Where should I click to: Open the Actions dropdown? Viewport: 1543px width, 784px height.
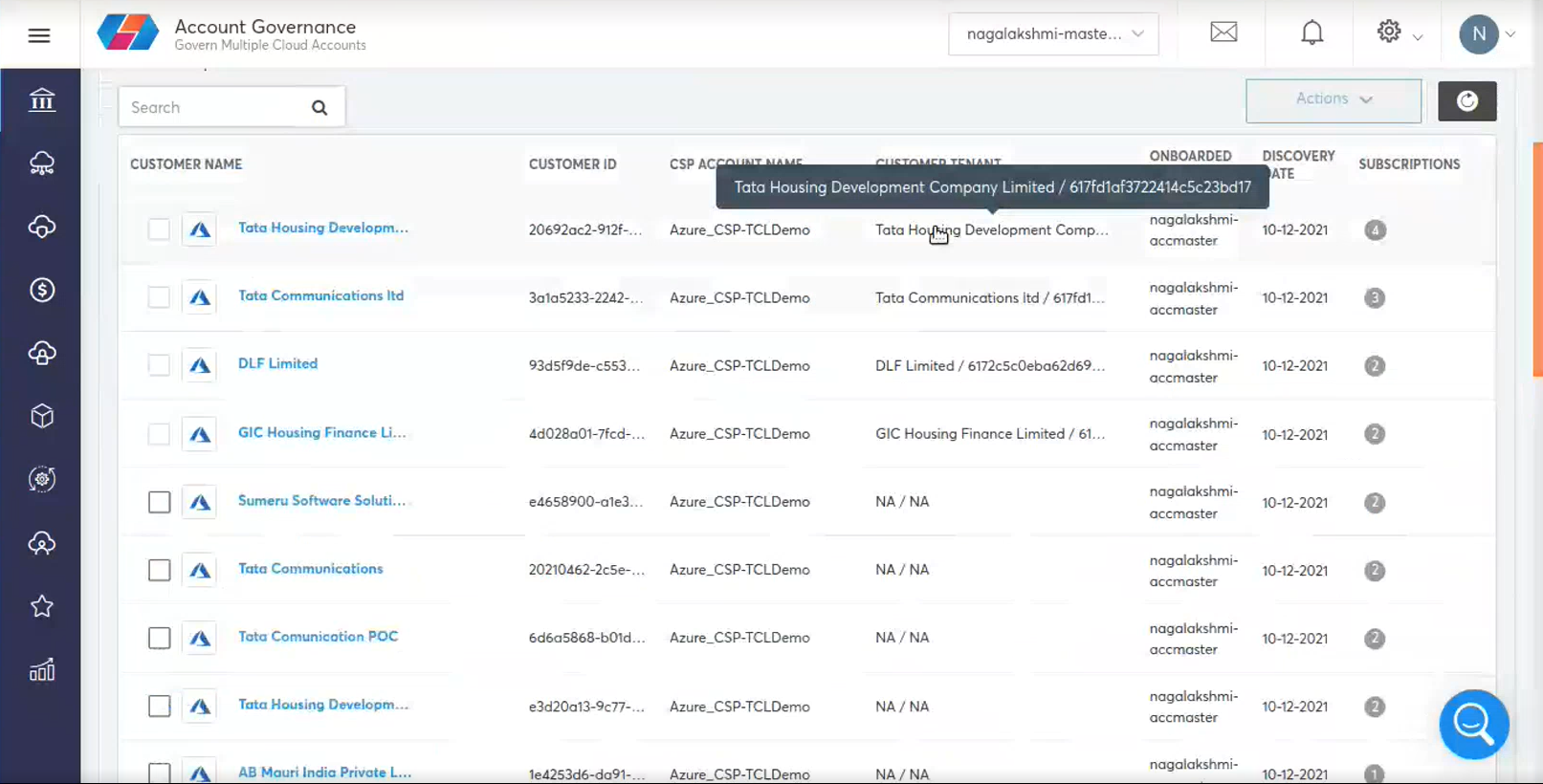(x=1333, y=100)
